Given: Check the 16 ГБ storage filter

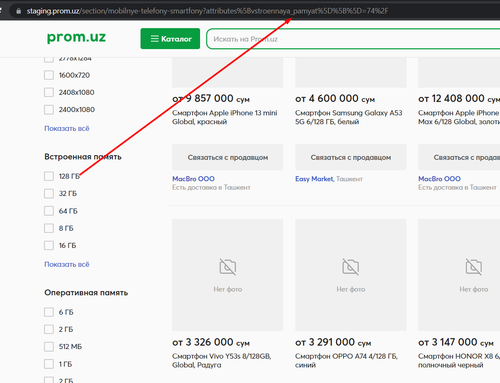Looking at the screenshot, I should point(49,245).
